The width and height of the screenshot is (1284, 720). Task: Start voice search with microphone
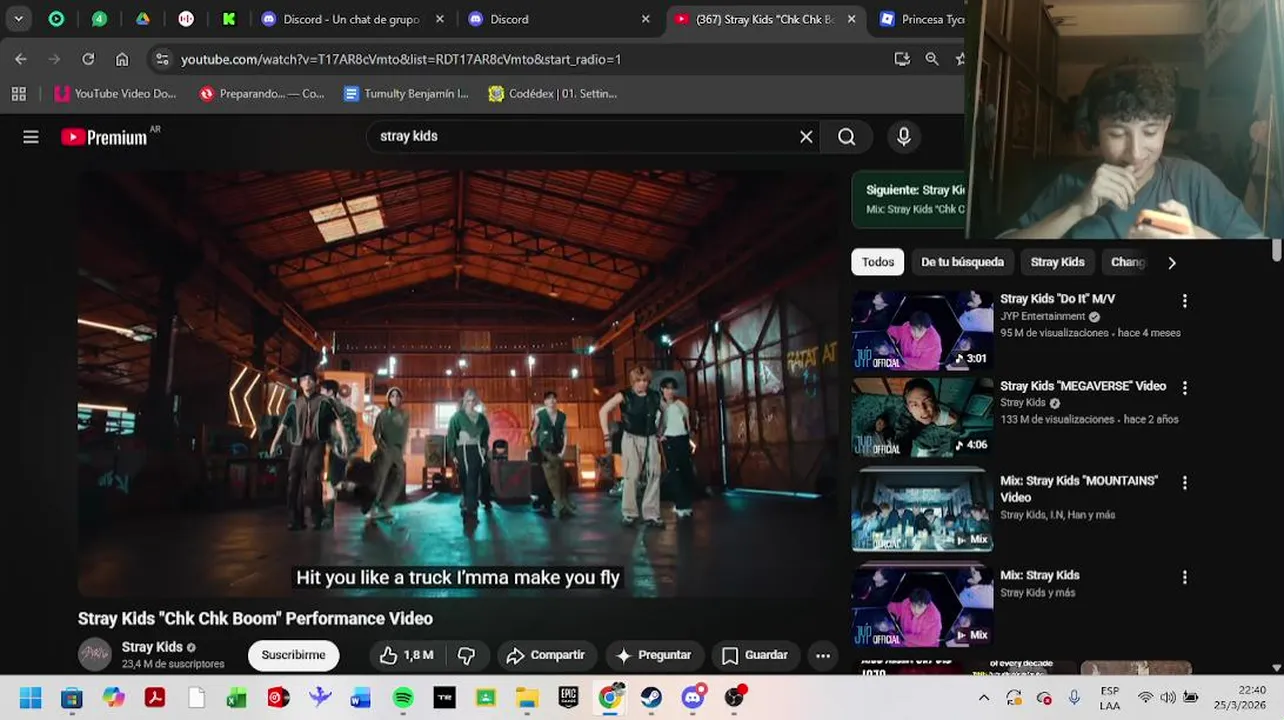904,137
